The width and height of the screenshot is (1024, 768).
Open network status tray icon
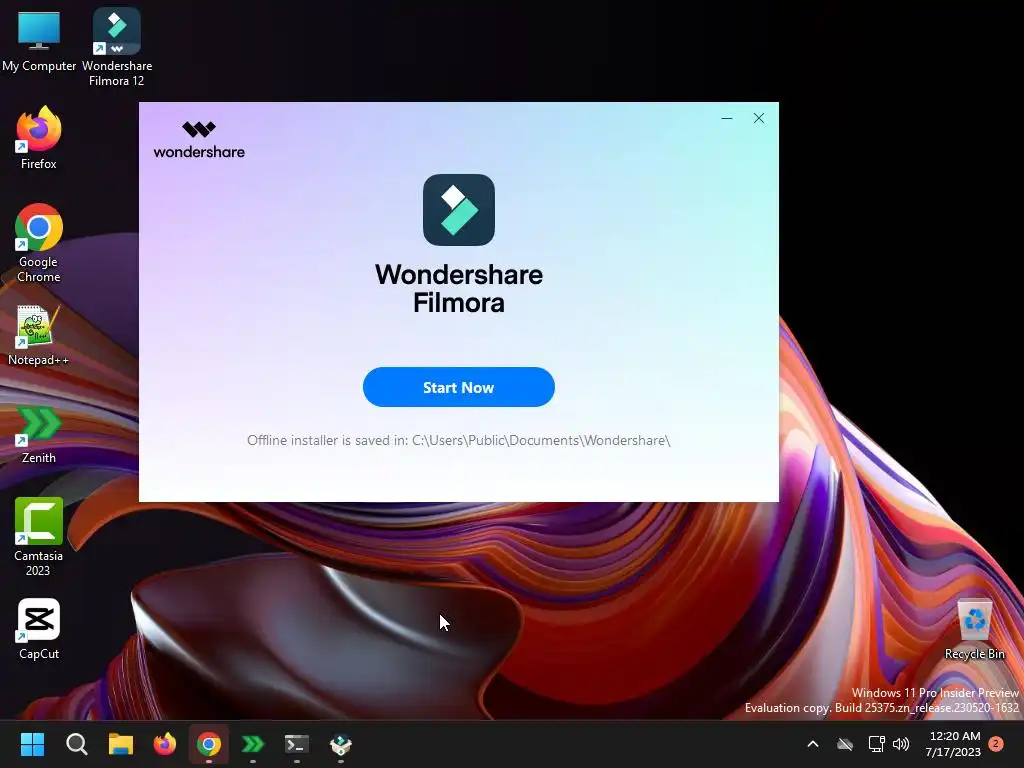(876, 744)
